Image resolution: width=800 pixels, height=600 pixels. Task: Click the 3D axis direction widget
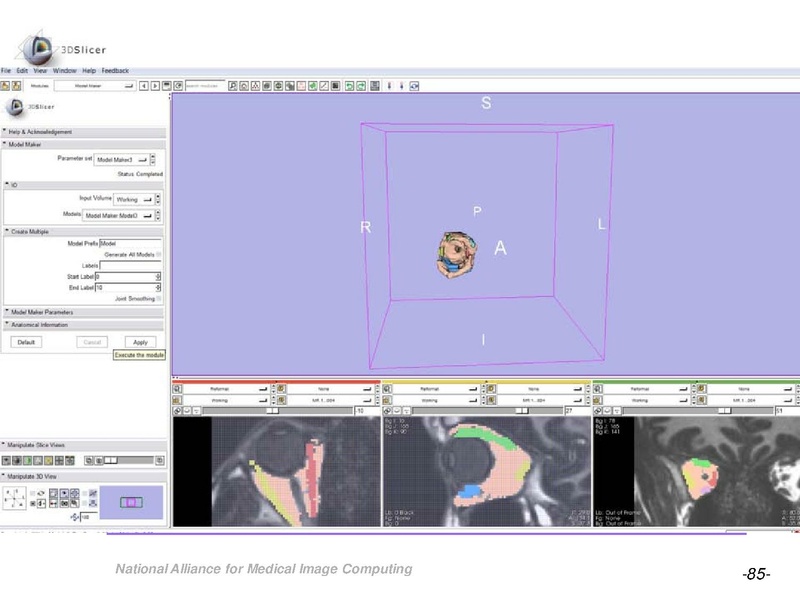click(x=14, y=498)
